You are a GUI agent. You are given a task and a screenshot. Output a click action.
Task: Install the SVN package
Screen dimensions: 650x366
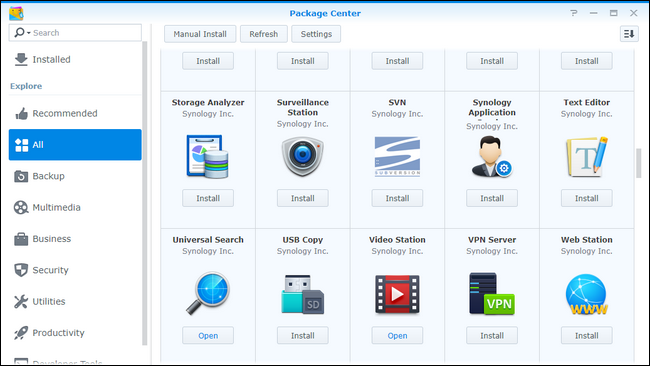coord(397,198)
